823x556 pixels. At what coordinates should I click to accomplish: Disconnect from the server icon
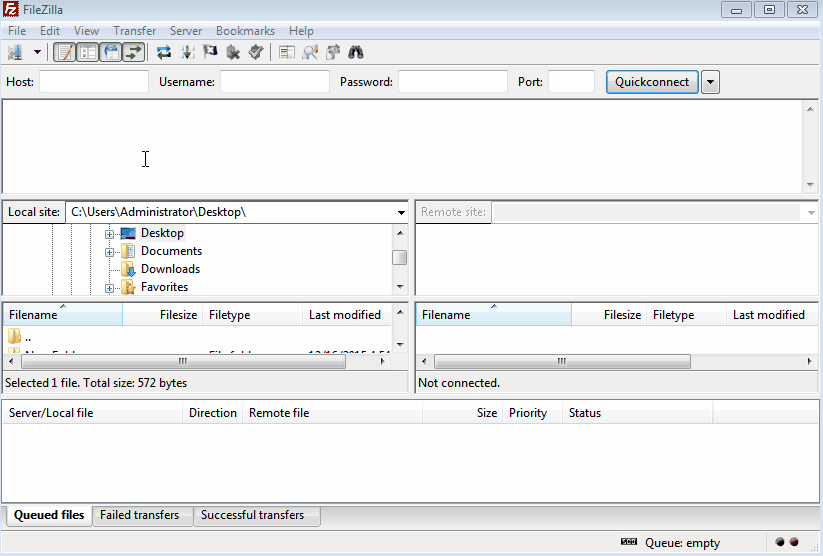coord(233,52)
